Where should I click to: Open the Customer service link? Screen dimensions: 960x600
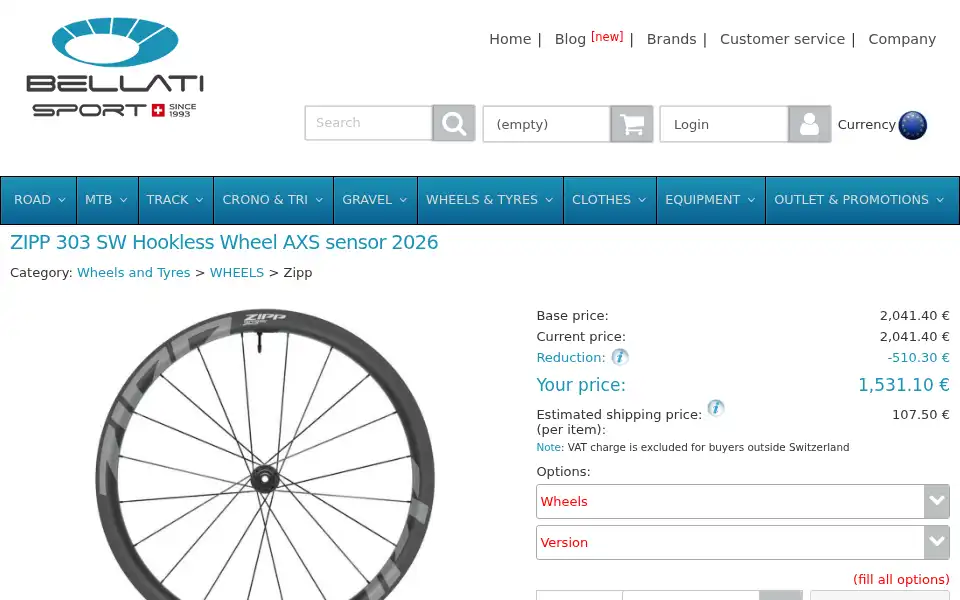click(782, 39)
